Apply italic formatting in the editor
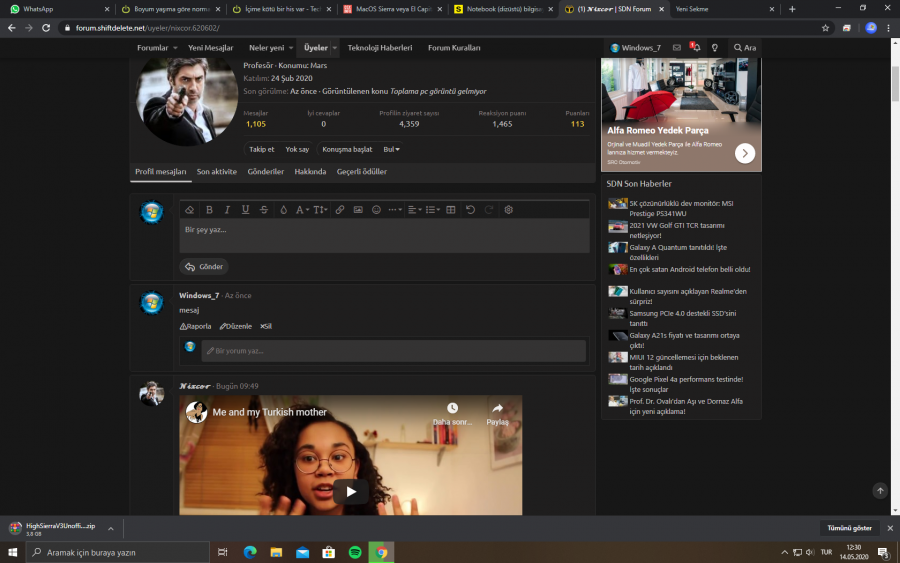 pyautogui.click(x=227, y=210)
